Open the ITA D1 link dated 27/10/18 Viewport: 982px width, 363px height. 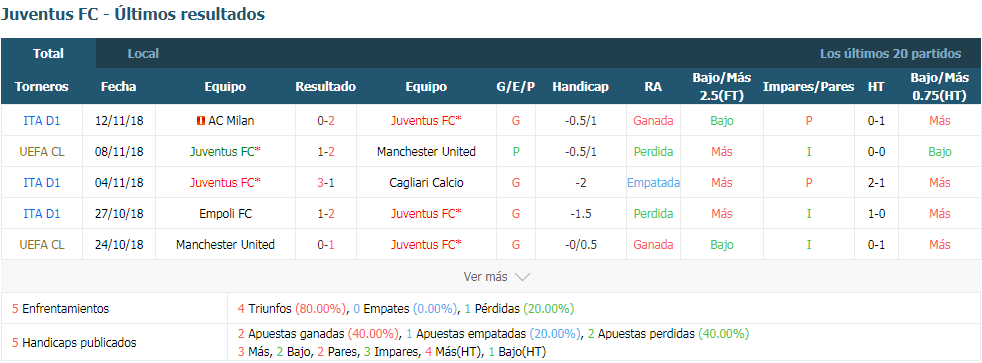[42, 213]
